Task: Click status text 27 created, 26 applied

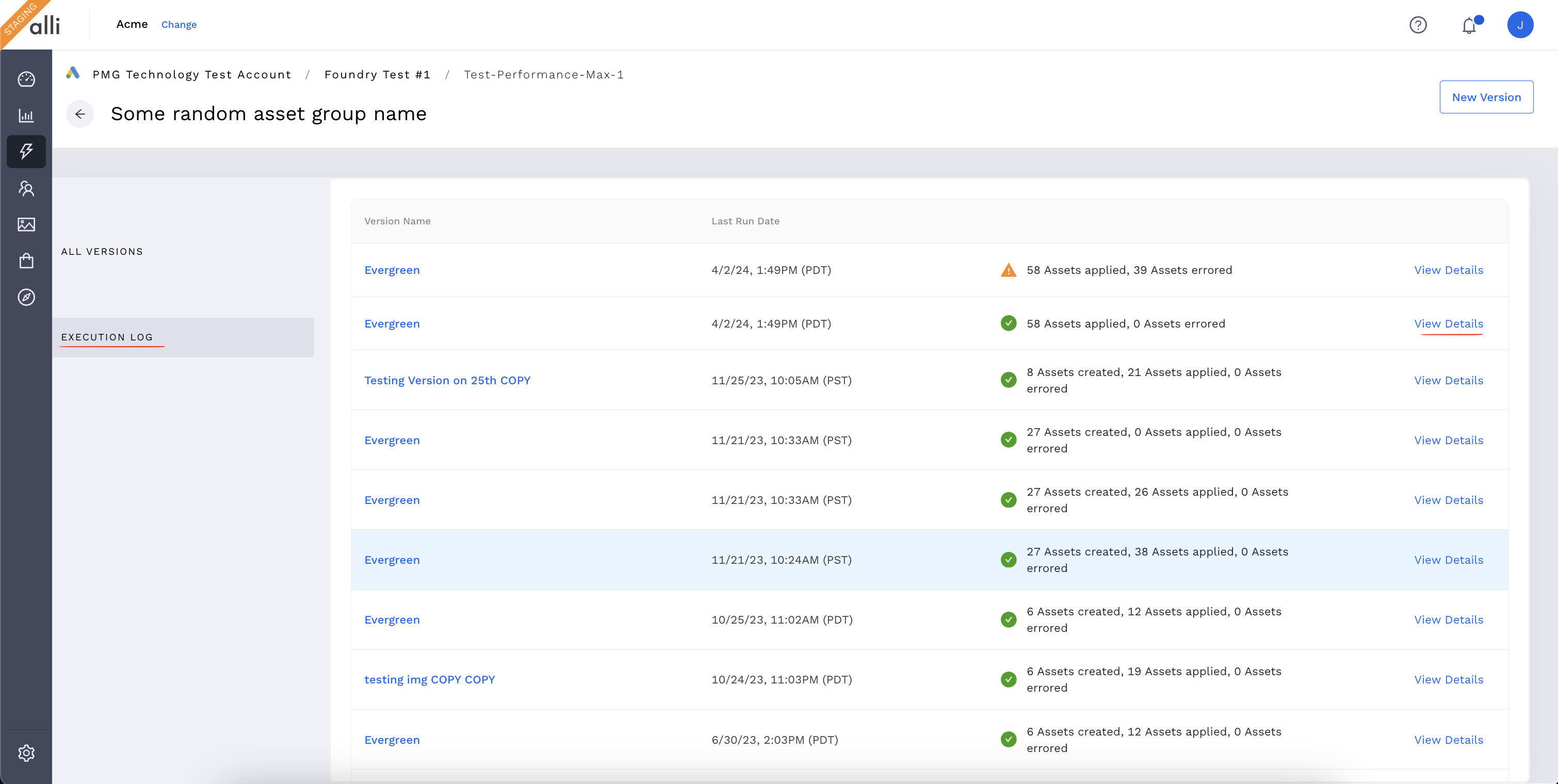Action: [1157, 500]
